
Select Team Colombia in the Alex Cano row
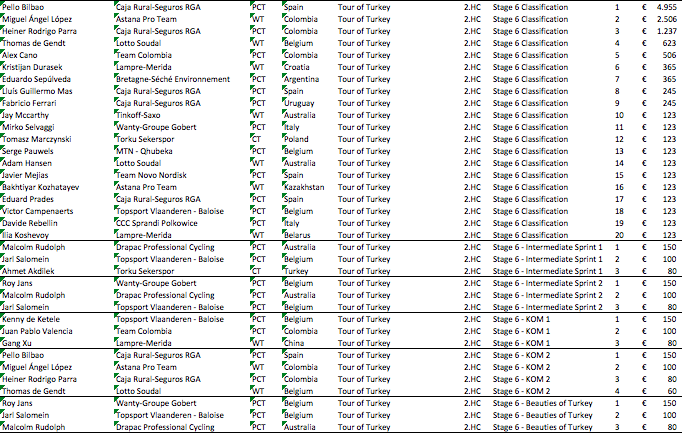144,55
